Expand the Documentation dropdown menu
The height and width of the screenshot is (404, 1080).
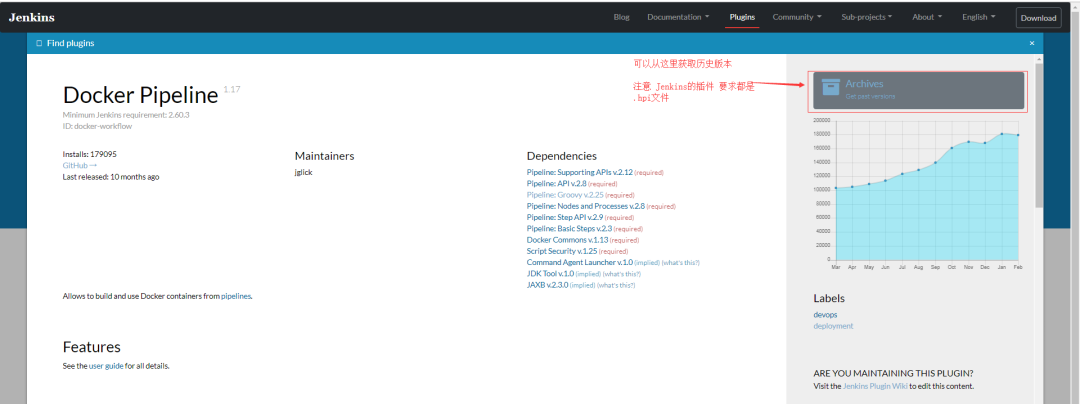(678, 17)
